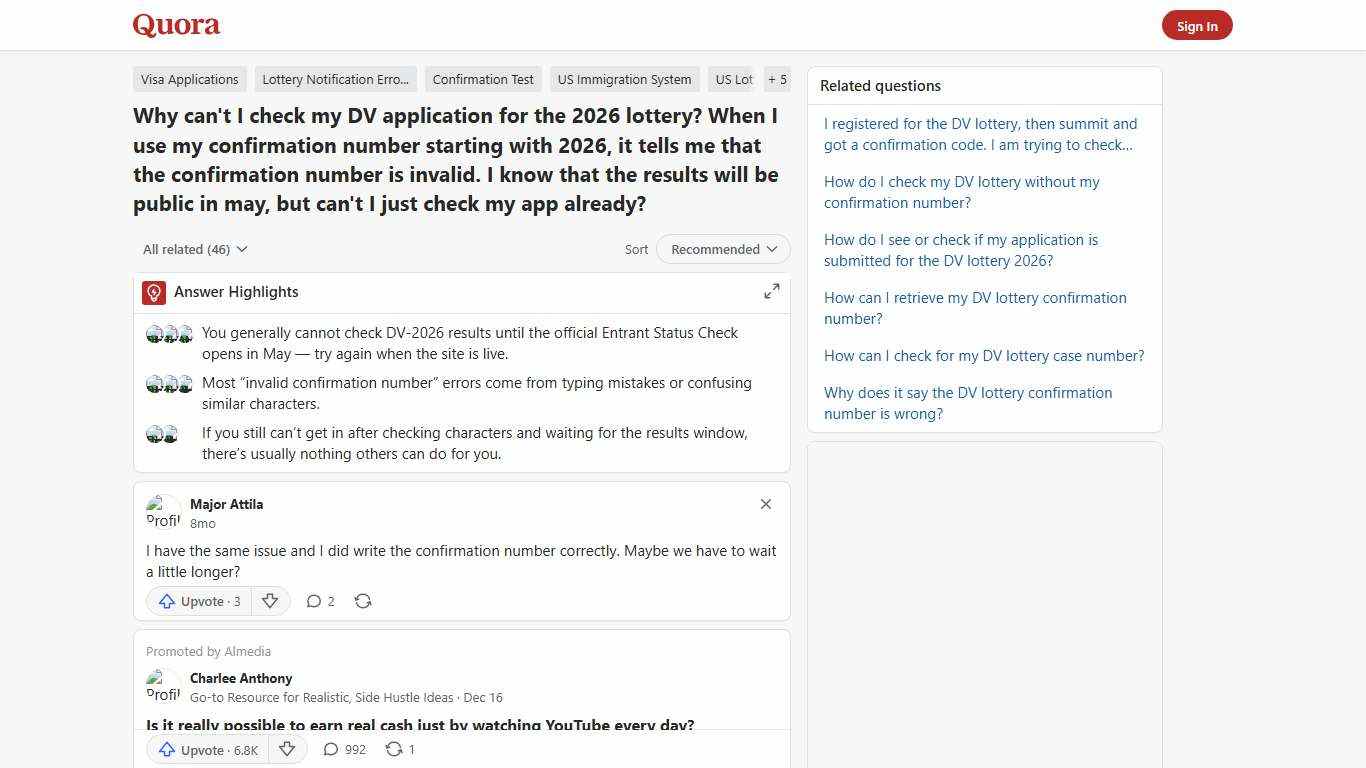The image size is (1366, 768).
Task: Select the Visa Applications topic
Action: (x=189, y=79)
